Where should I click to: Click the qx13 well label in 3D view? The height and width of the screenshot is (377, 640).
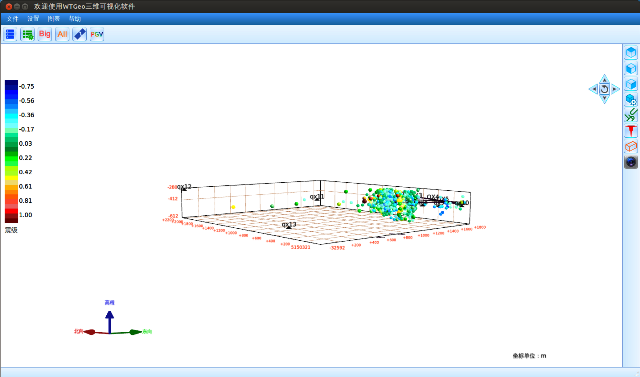[x=289, y=225]
